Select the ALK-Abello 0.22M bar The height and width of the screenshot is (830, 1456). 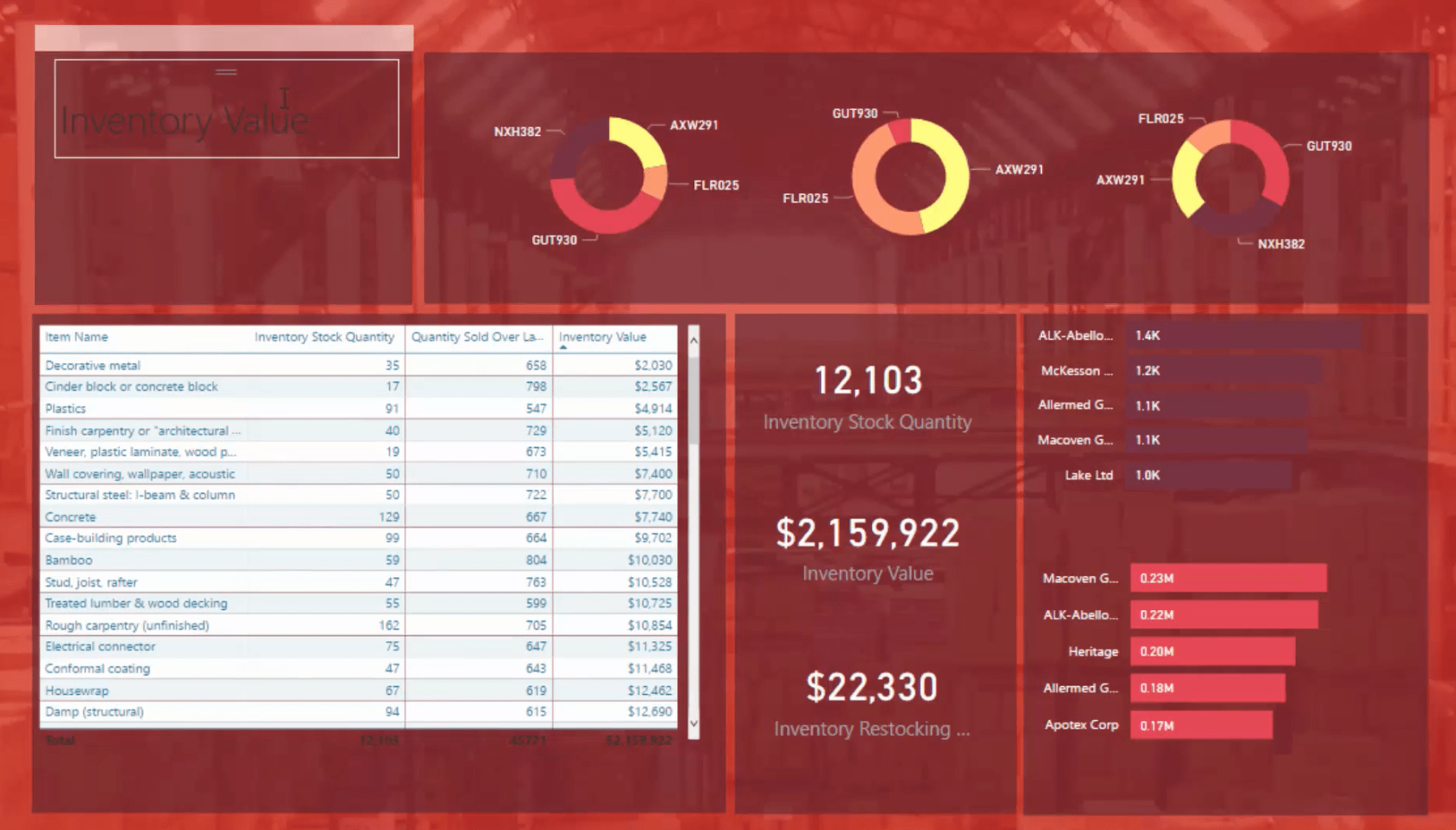pyautogui.click(x=1224, y=614)
